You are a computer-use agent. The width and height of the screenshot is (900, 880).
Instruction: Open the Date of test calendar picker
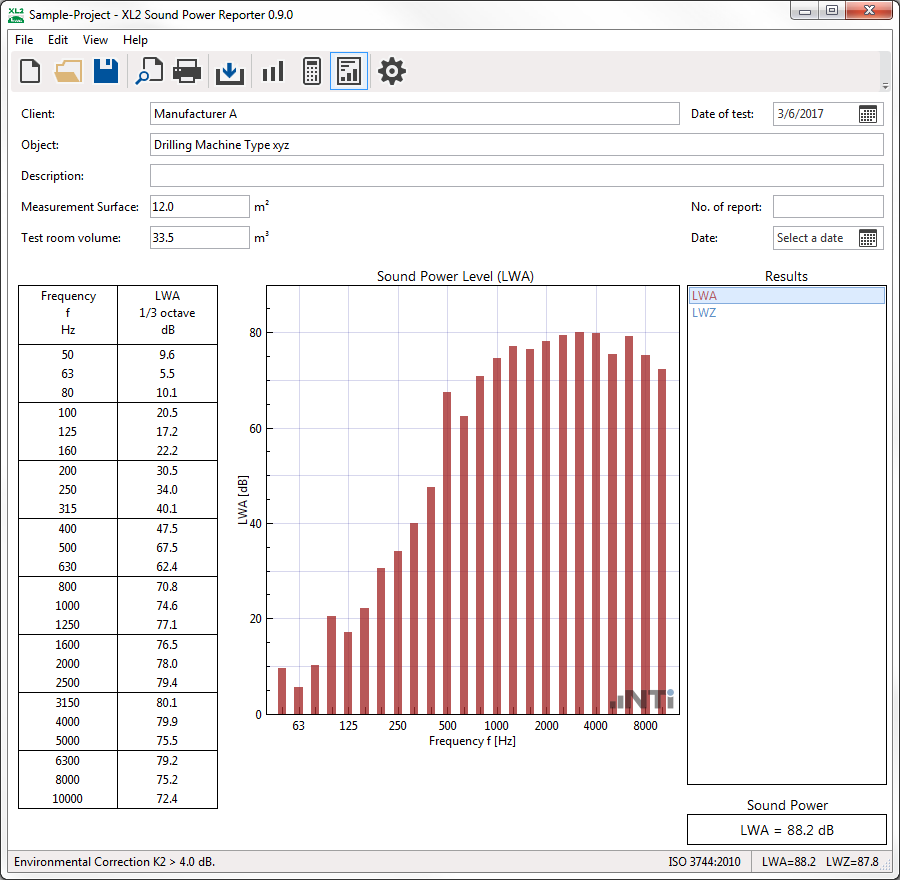(868, 114)
